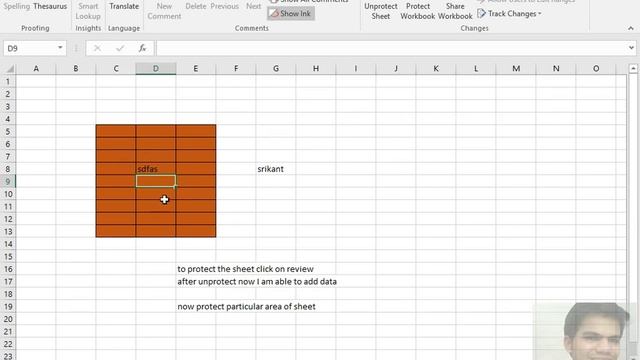Select row 1 header

click(x=8, y=81)
